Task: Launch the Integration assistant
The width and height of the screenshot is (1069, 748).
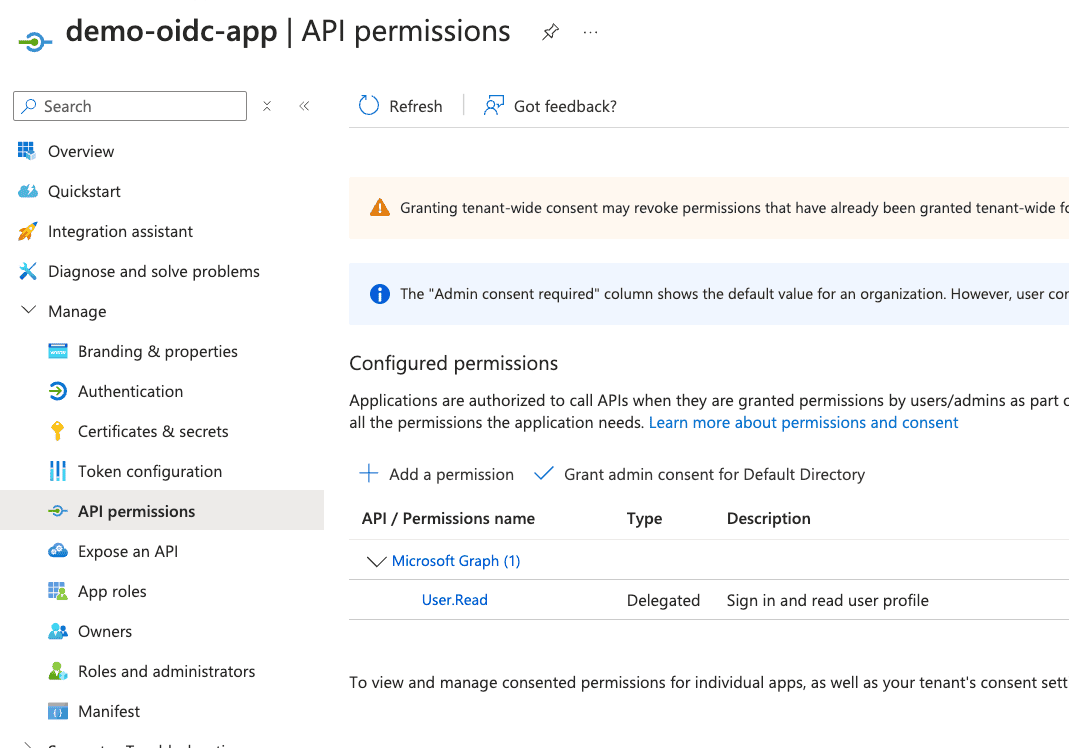Action: click(120, 231)
